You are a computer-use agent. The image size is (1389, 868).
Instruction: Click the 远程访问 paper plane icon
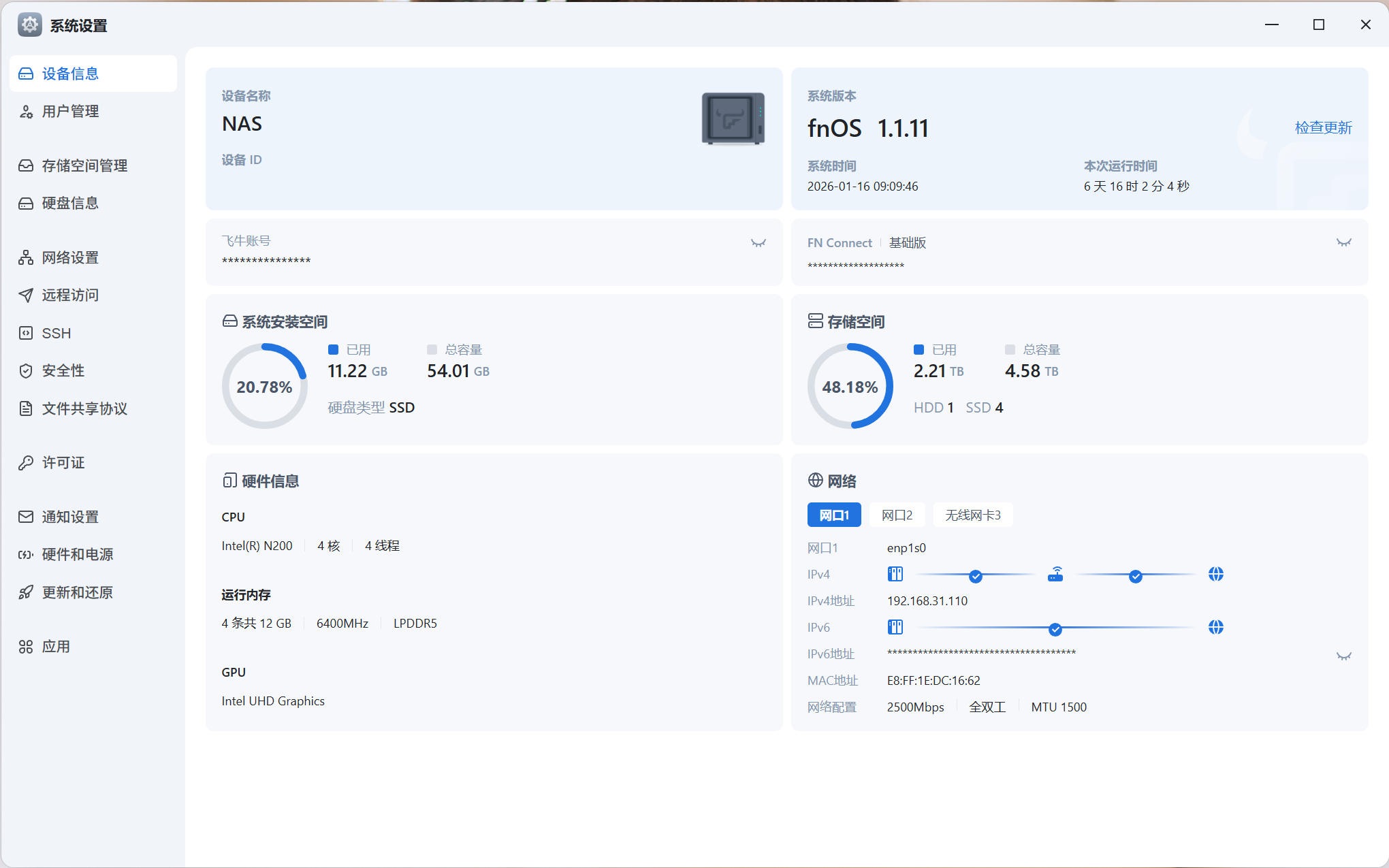coord(26,295)
